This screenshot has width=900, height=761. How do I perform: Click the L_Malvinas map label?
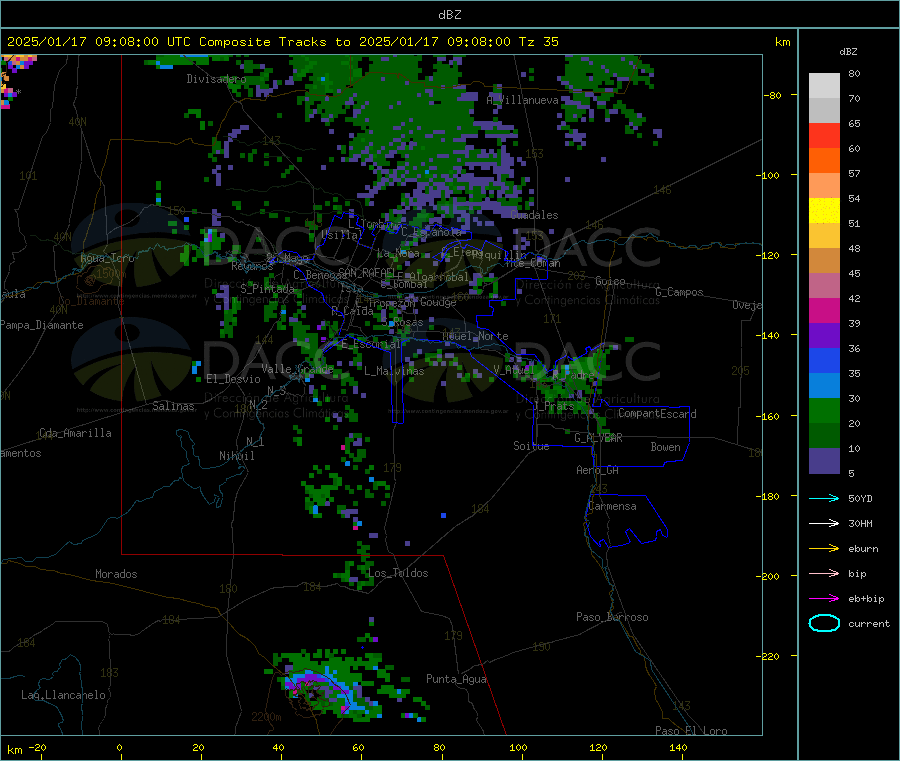(394, 371)
